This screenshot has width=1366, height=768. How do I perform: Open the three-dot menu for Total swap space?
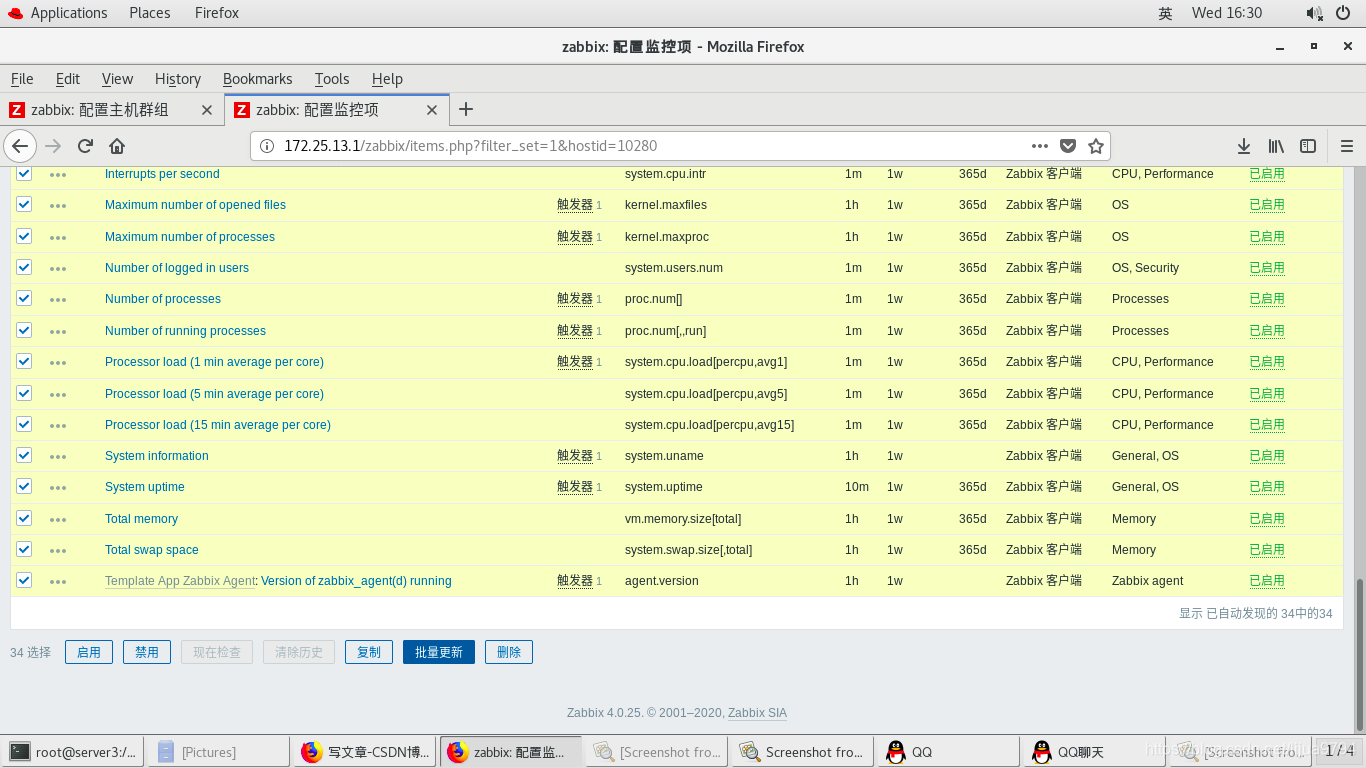[58, 550]
